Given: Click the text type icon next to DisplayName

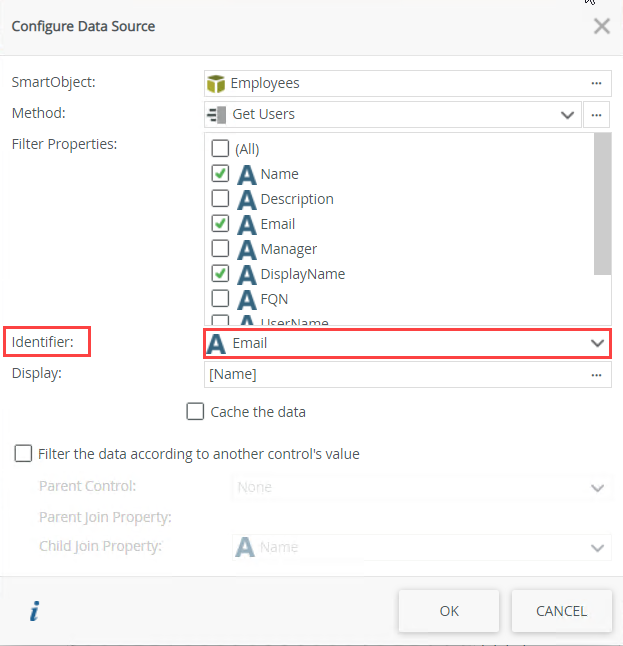Looking at the screenshot, I should tap(247, 275).
